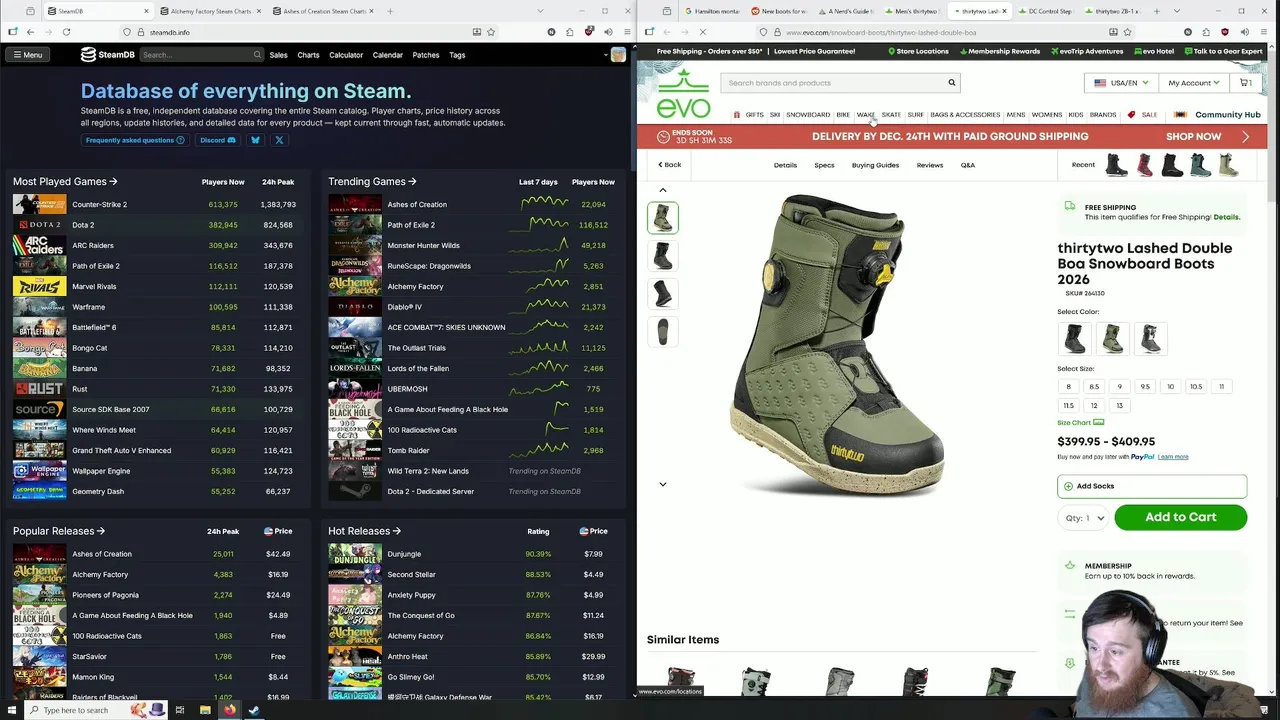Click the SteamDB logo in the header
This screenshot has width=1280, height=720.
(x=108, y=55)
